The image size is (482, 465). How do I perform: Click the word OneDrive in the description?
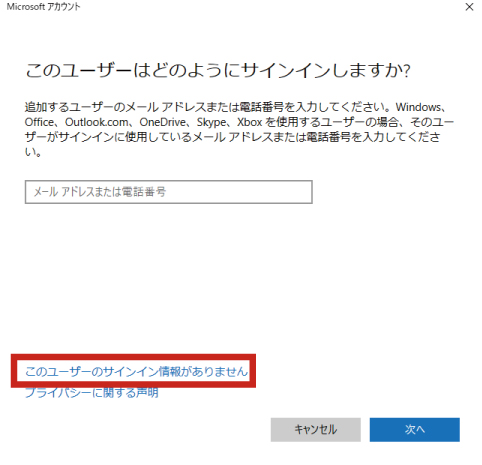coord(163,122)
